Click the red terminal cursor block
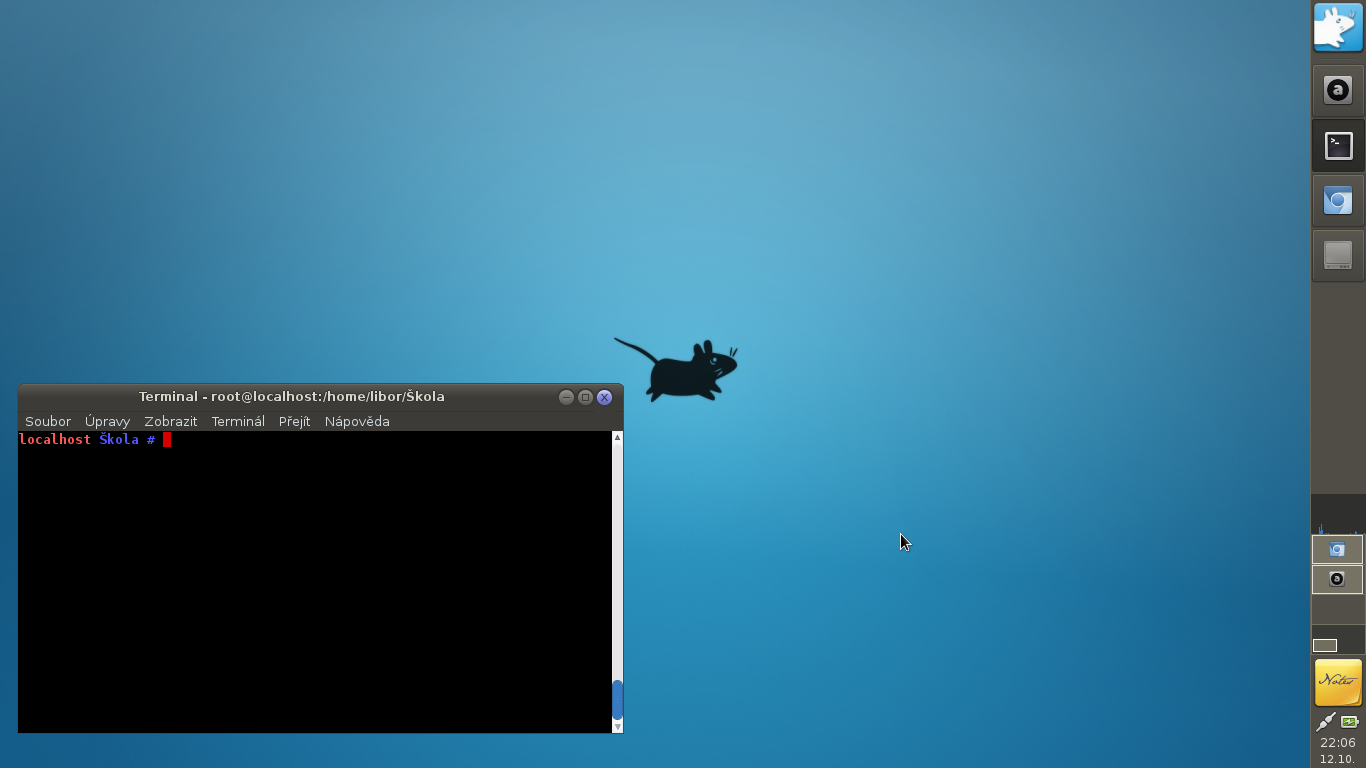Screen dimensions: 1366x768 pyautogui.click(x=167, y=440)
